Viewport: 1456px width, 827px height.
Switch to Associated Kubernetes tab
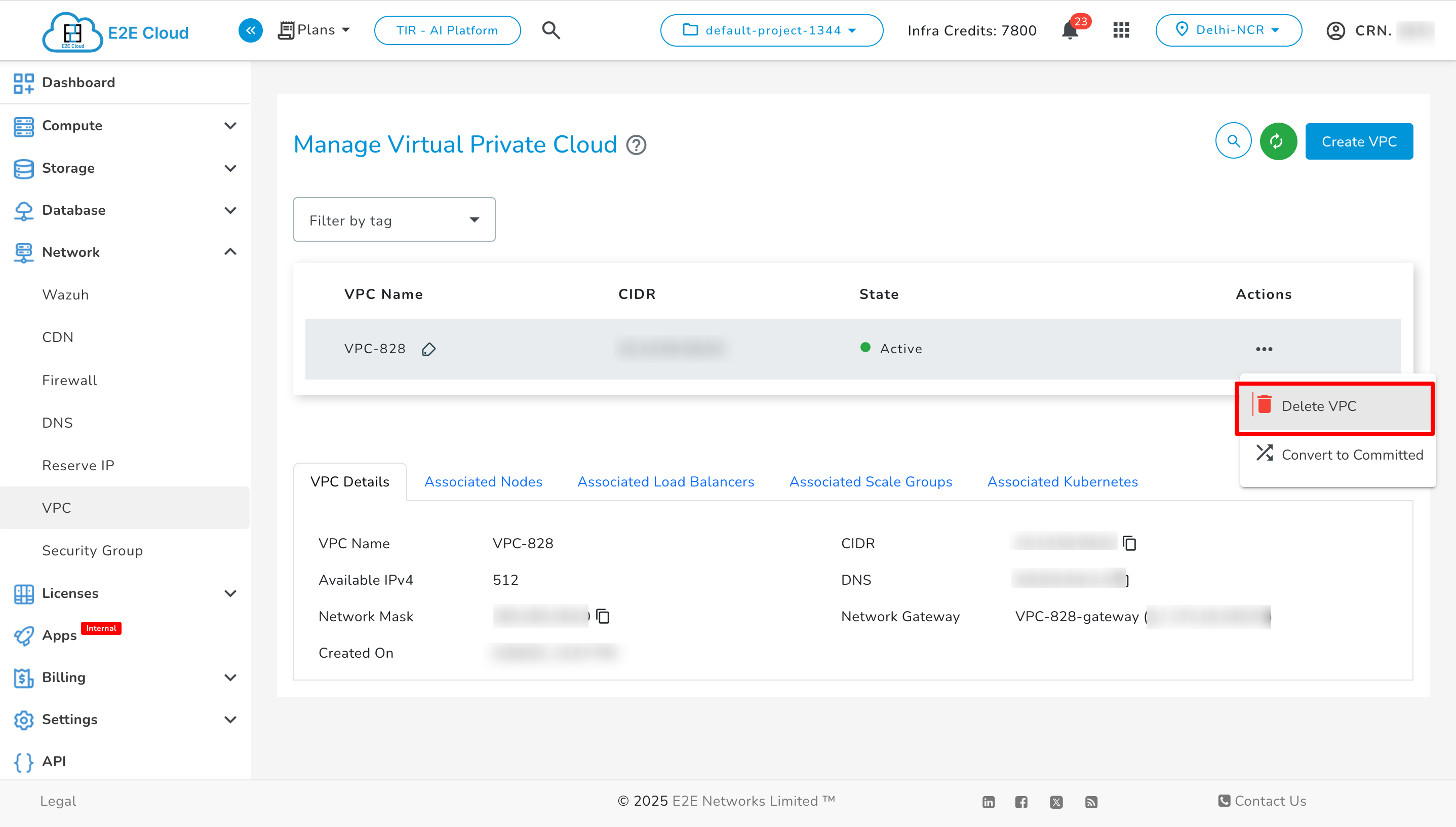pyautogui.click(x=1062, y=482)
